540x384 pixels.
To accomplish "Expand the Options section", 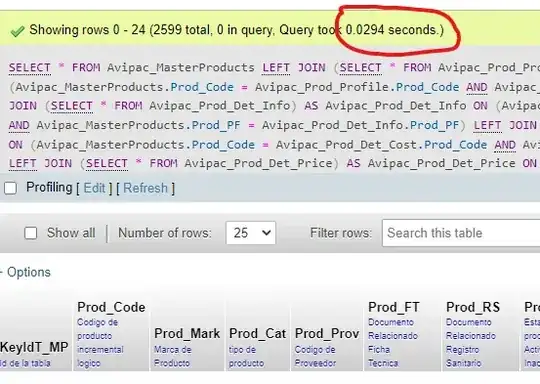I will click(x=28, y=272).
